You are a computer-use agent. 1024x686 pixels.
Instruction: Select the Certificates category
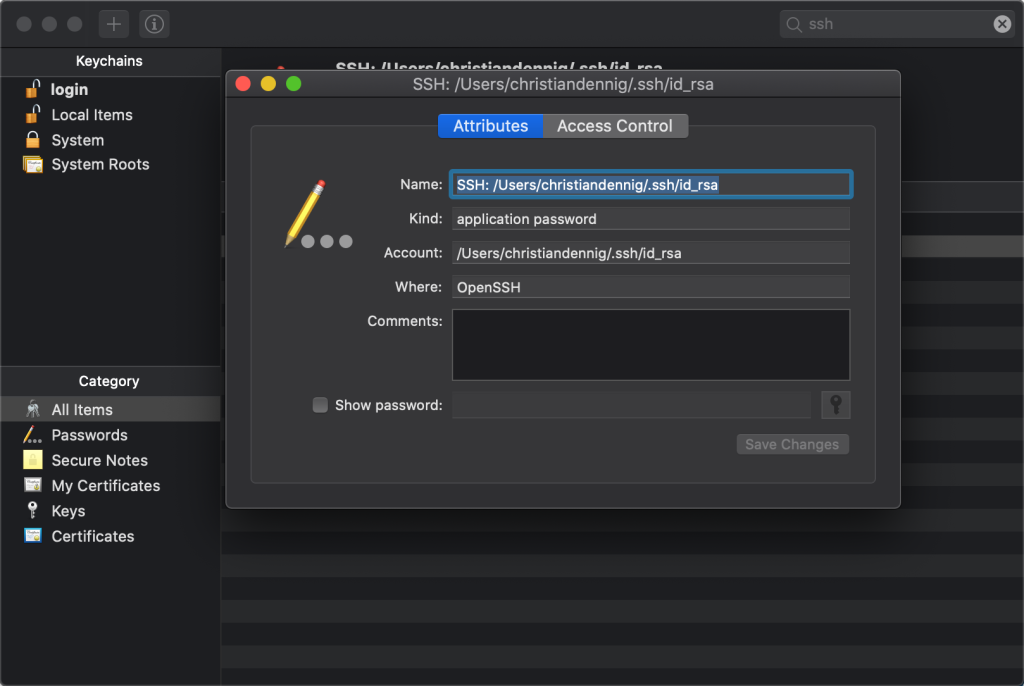(x=92, y=536)
